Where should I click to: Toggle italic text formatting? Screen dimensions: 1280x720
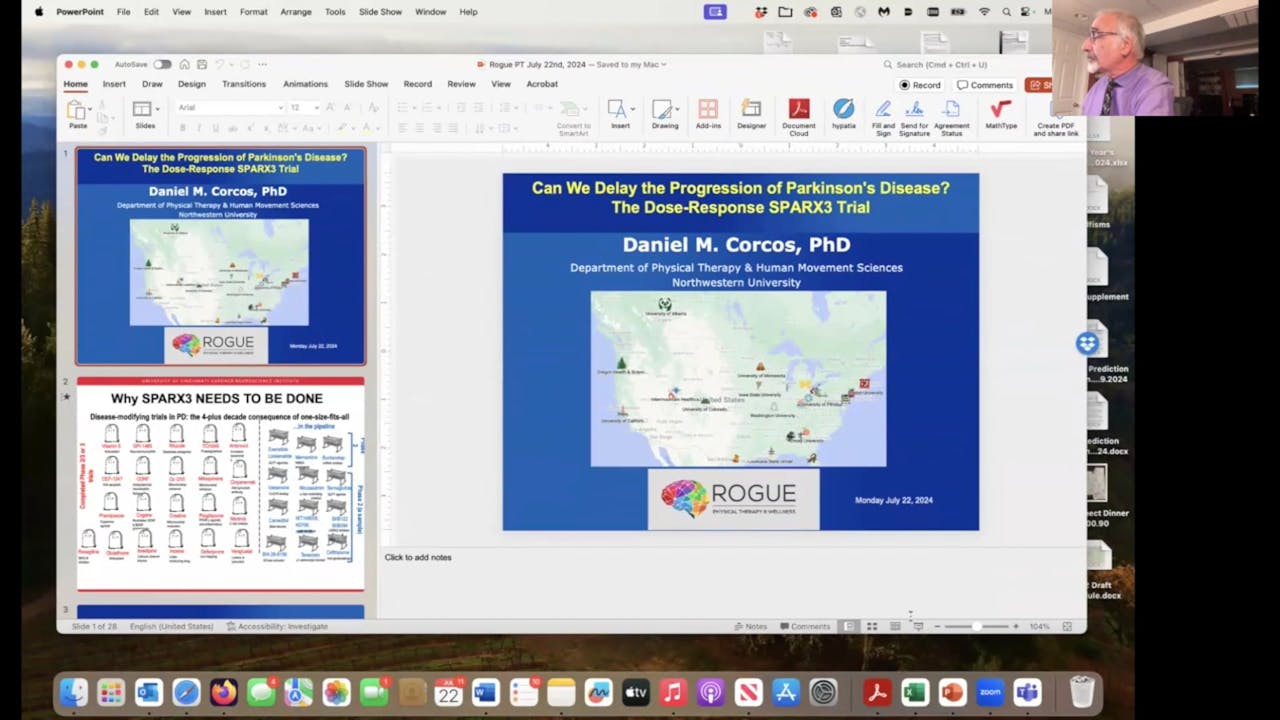click(199, 128)
